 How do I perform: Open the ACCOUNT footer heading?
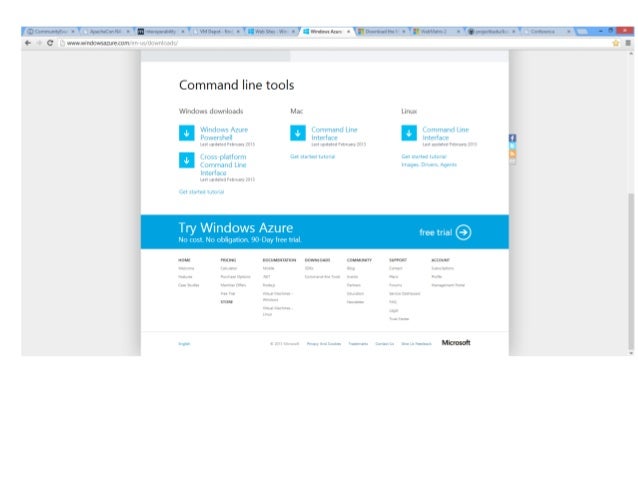[440, 260]
